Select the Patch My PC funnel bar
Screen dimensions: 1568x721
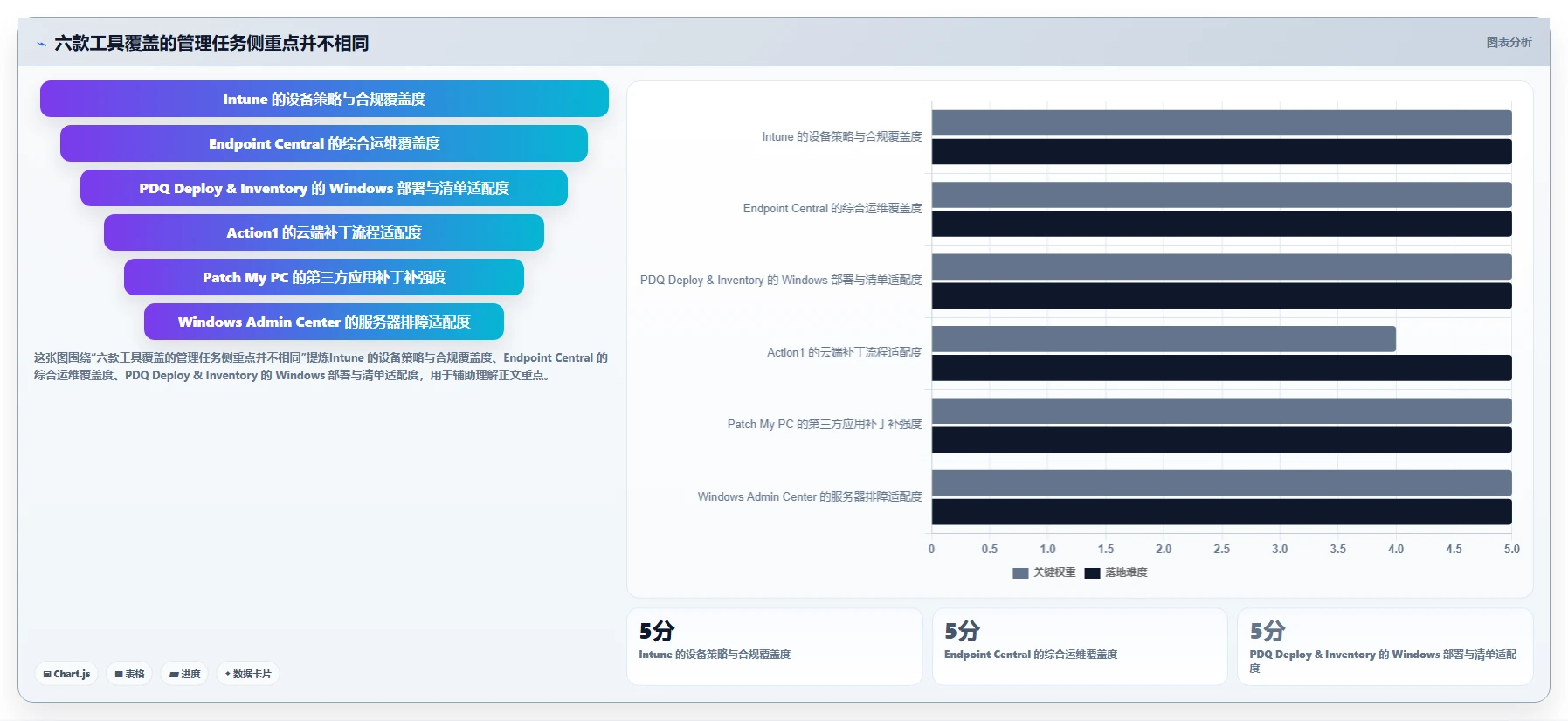(324, 277)
